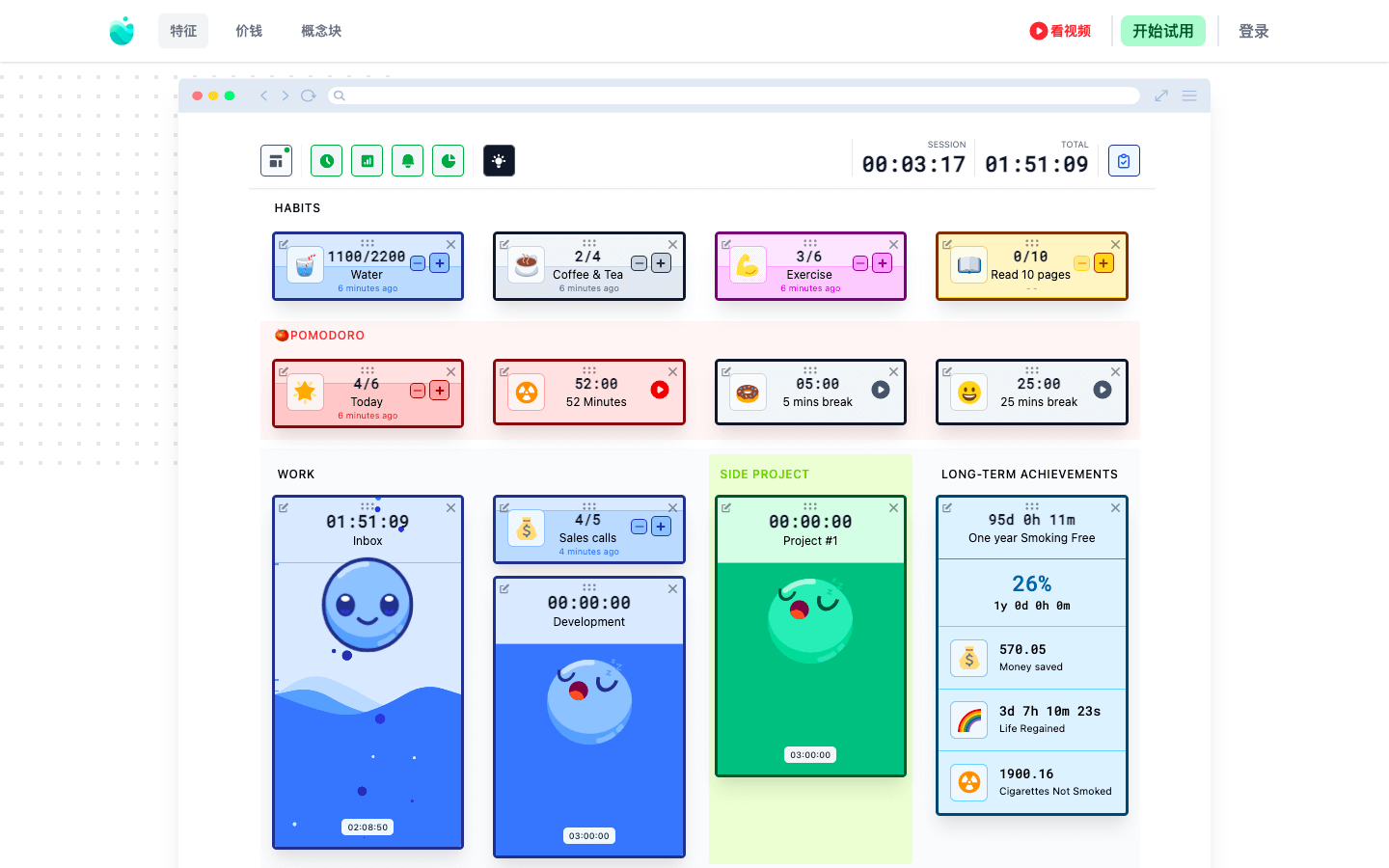
Task: Start the 25 mins break timer
Action: [x=1103, y=390]
